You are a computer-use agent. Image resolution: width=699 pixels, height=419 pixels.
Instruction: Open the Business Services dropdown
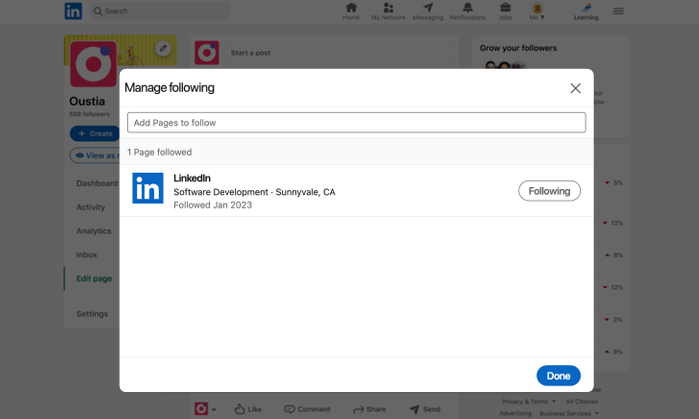click(569, 413)
